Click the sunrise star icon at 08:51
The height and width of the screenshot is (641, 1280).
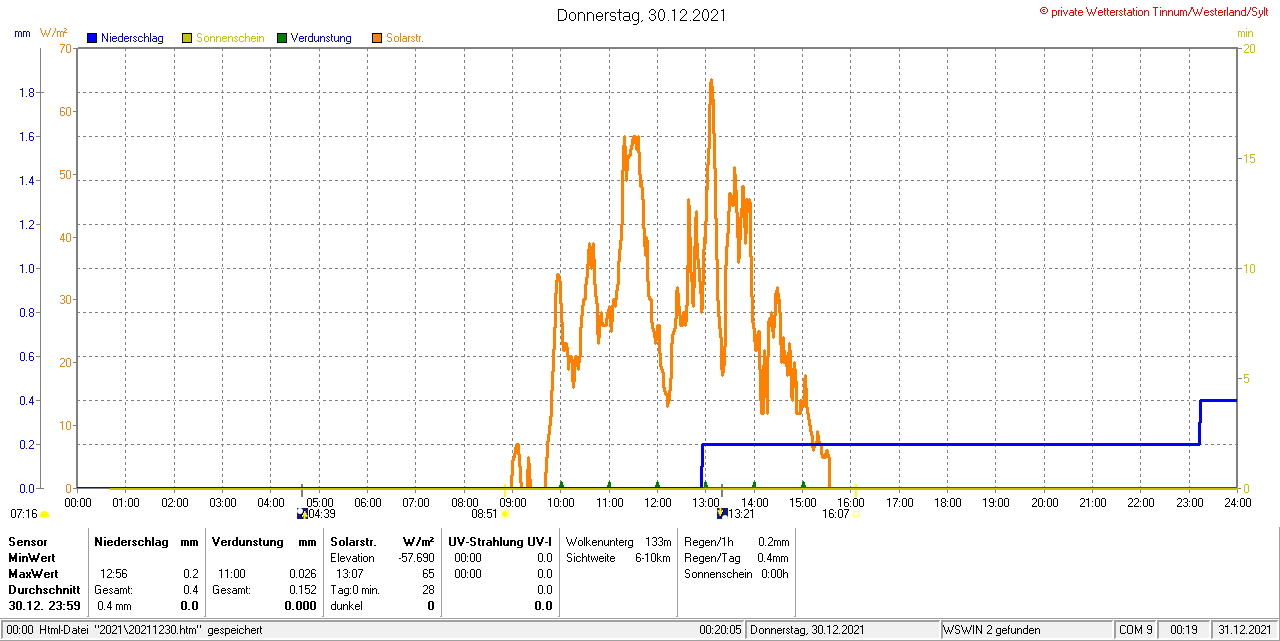[505, 514]
